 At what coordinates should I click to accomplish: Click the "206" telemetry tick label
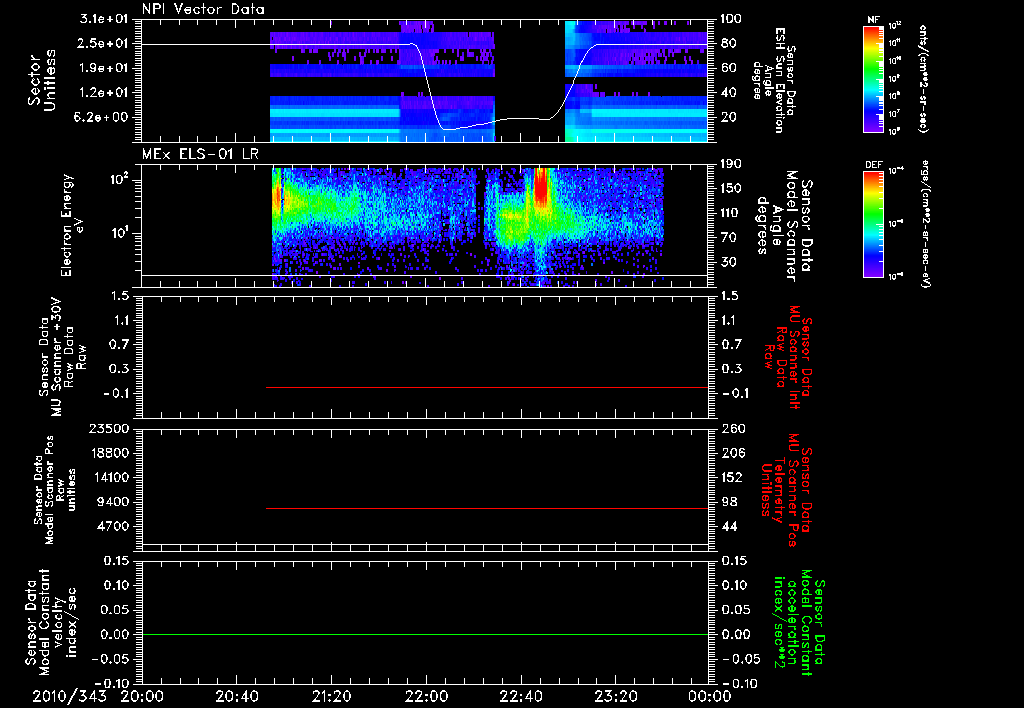coord(732,453)
